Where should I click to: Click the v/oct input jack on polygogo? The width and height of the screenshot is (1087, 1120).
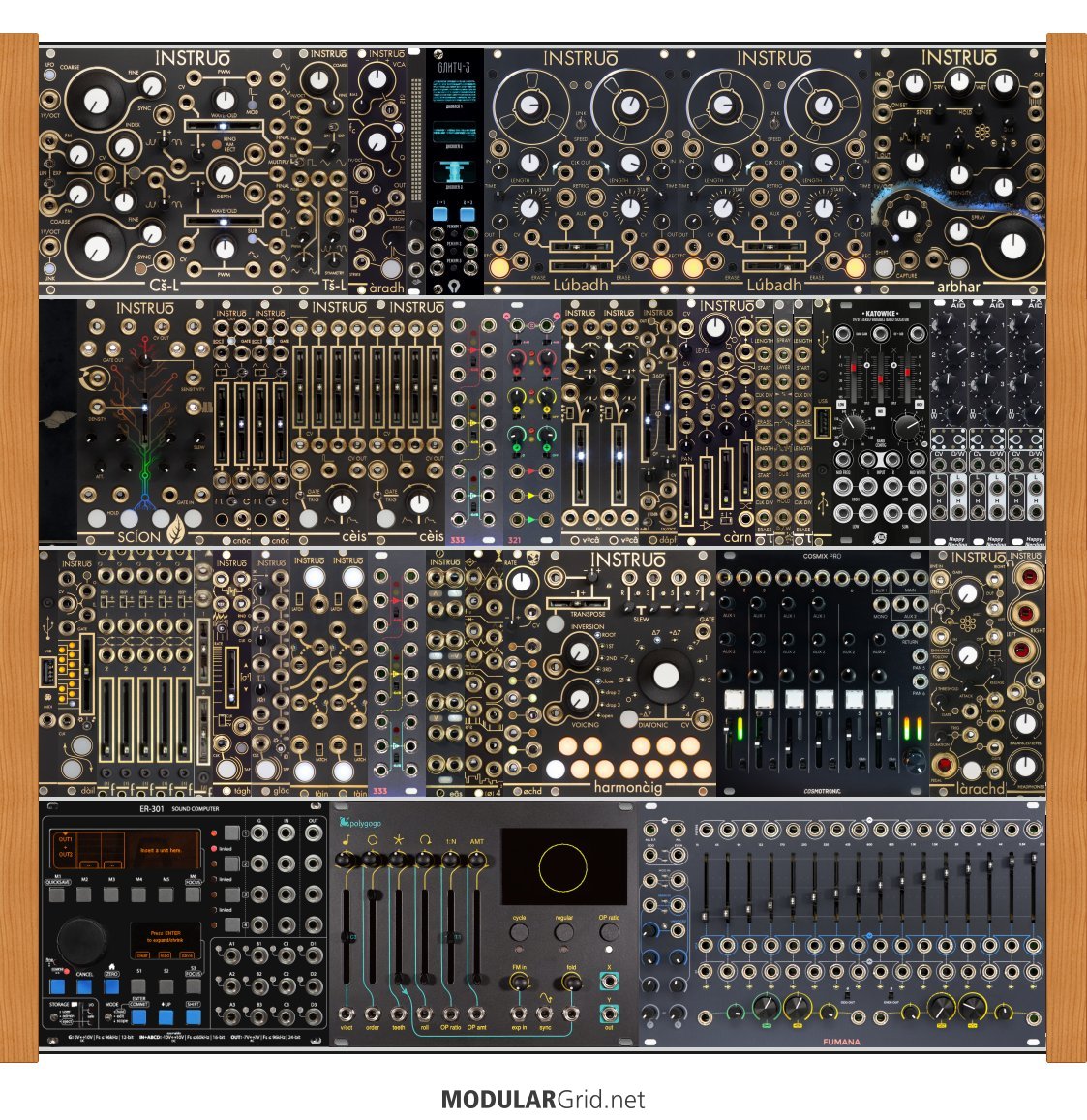click(347, 1013)
